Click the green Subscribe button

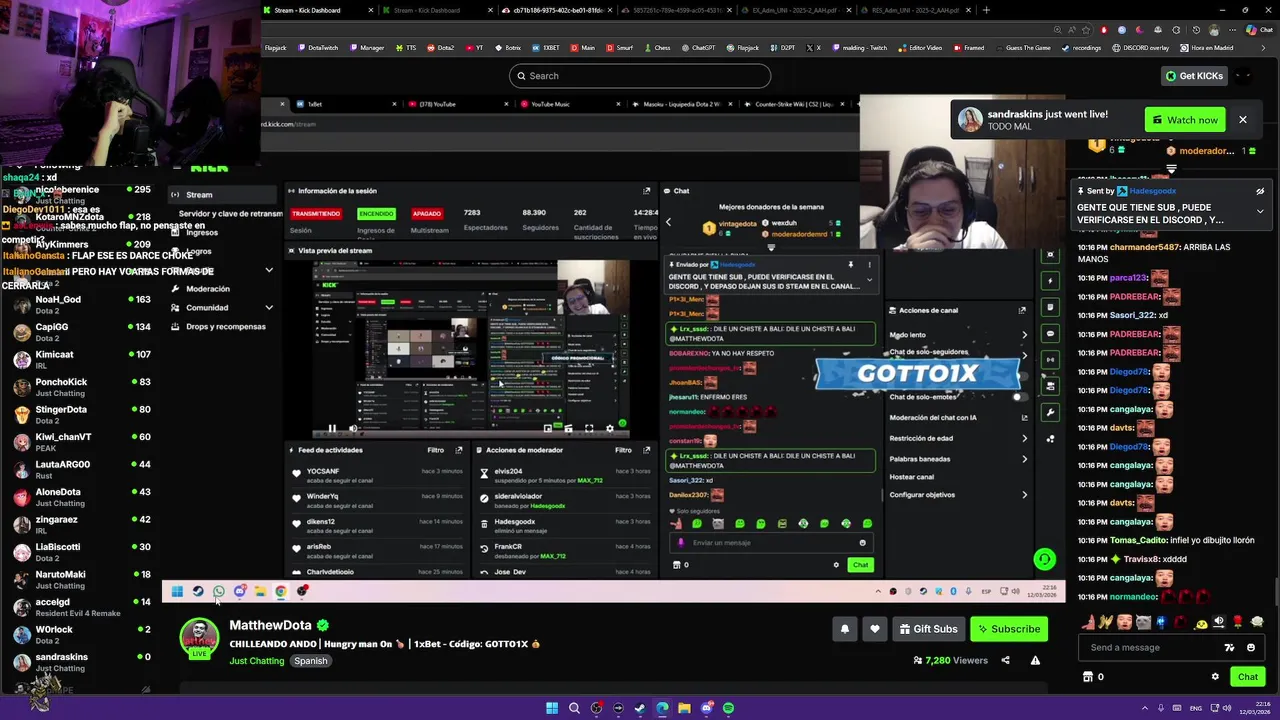pos(1008,629)
